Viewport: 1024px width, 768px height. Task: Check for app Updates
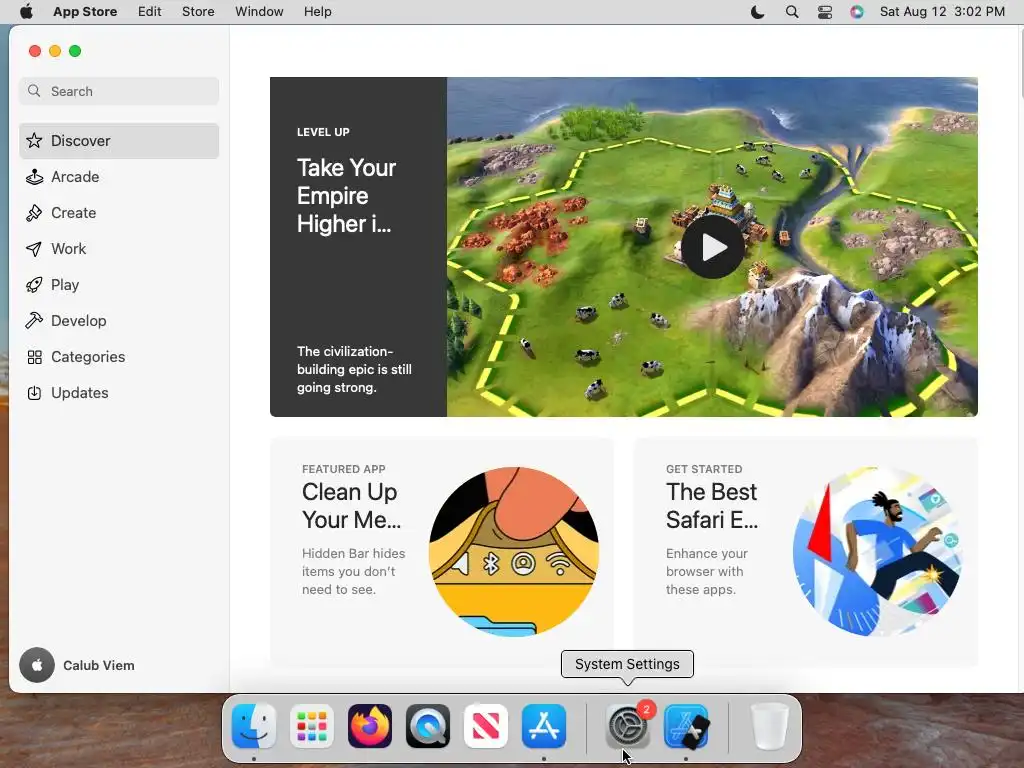point(119,392)
